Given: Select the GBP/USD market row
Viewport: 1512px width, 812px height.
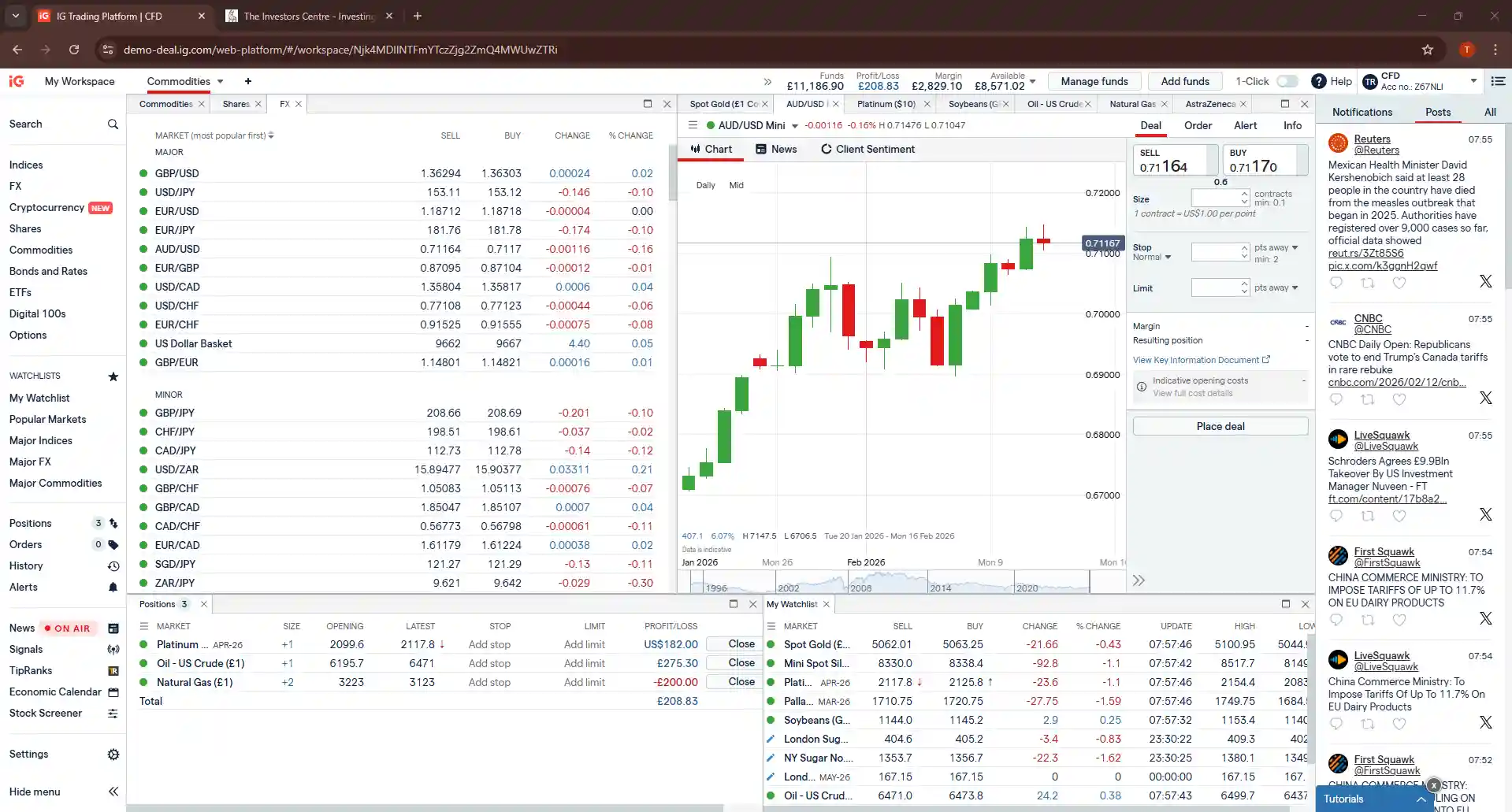Looking at the screenshot, I should point(396,173).
